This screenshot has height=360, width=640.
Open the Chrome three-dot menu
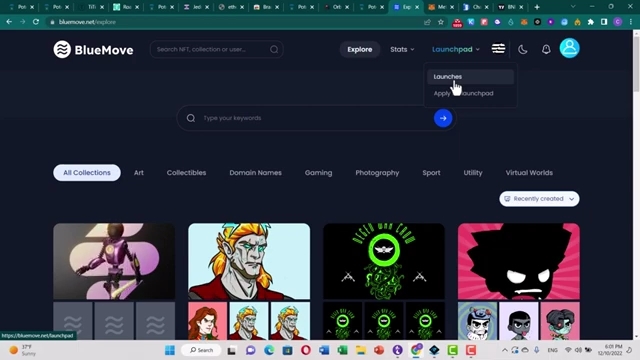(631, 22)
